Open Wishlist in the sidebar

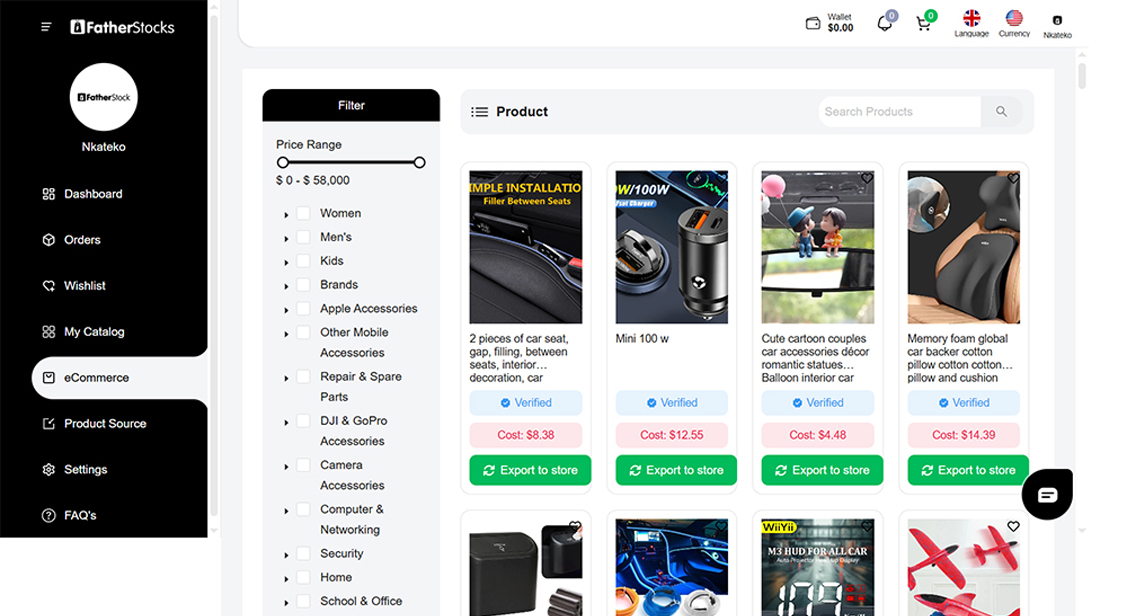(x=84, y=285)
